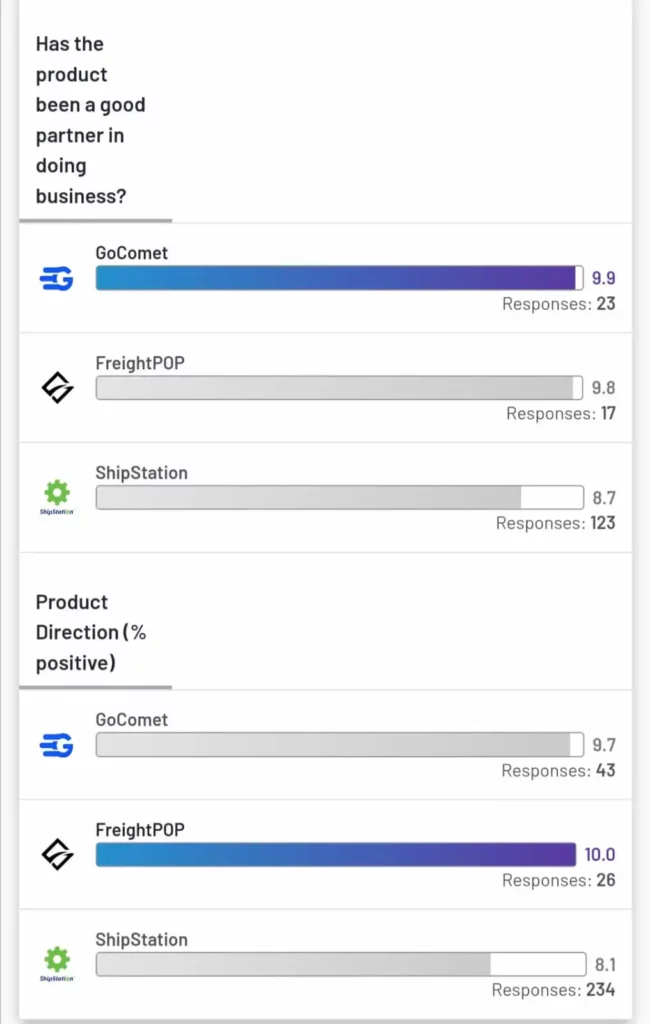Select GoComet's 9.7 product direction bar
The image size is (650, 1024).
point(340,744)
